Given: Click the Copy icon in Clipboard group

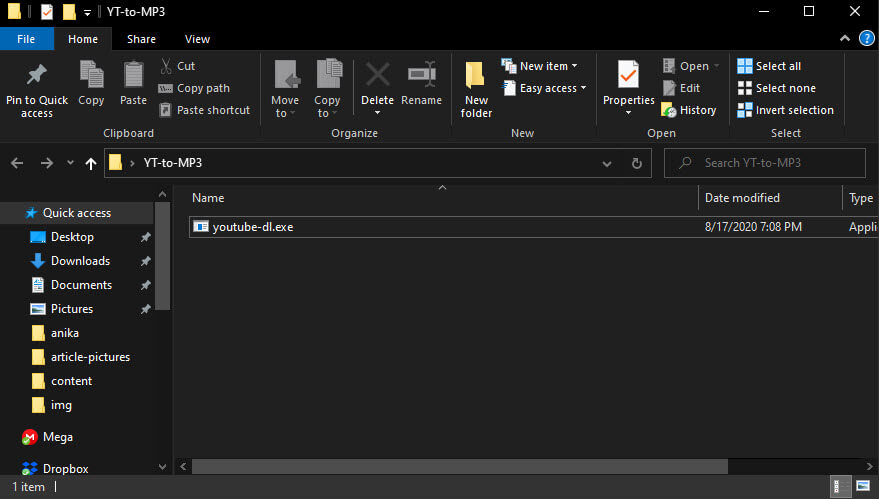Looking at the screenshot, I should (91, 76).
